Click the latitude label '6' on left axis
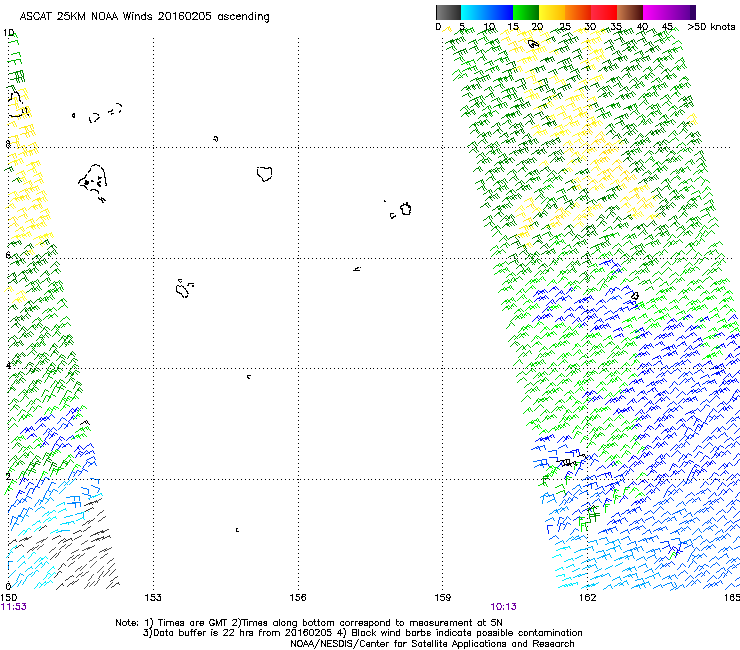Image resolution: width=740 pixels, height=650 pixels. [x=8, y=255]
